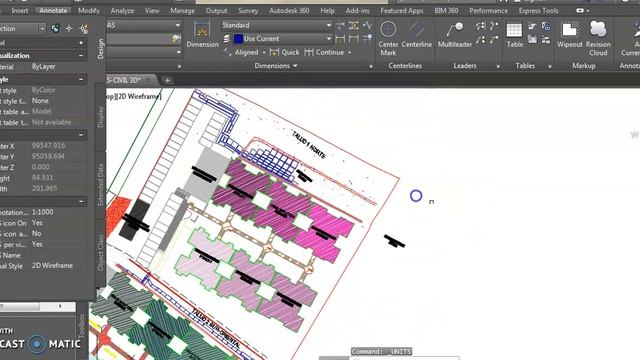Start the Revision Cloud tool
The height and width of the screenshot is (360, 640).
(x=598, y=38)
